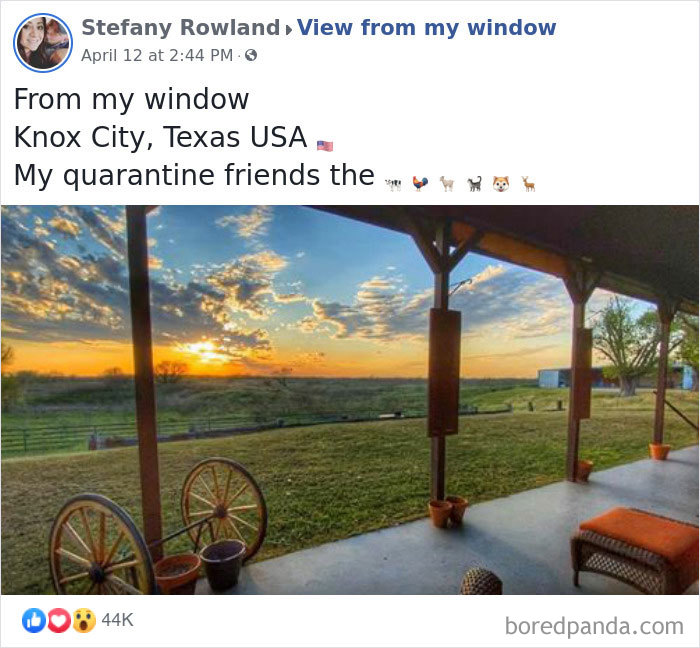Open the 44K reactions count
Screen dimensions: 700x648
tap(117, 620)
